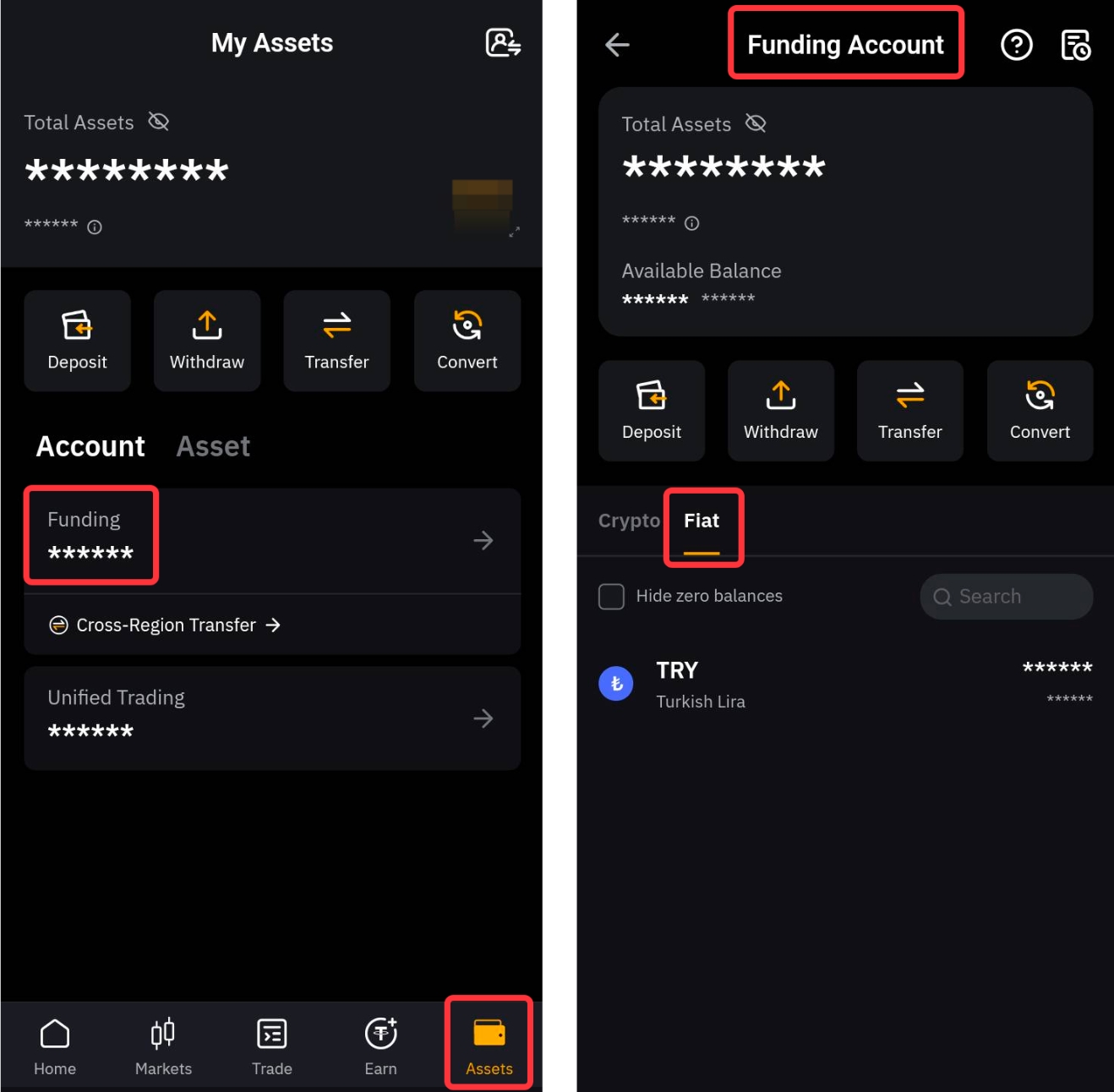Viewport: 1114px width, 1092px height.
Task: Click the Search field for fiat assets
Action: (1006, 597)
